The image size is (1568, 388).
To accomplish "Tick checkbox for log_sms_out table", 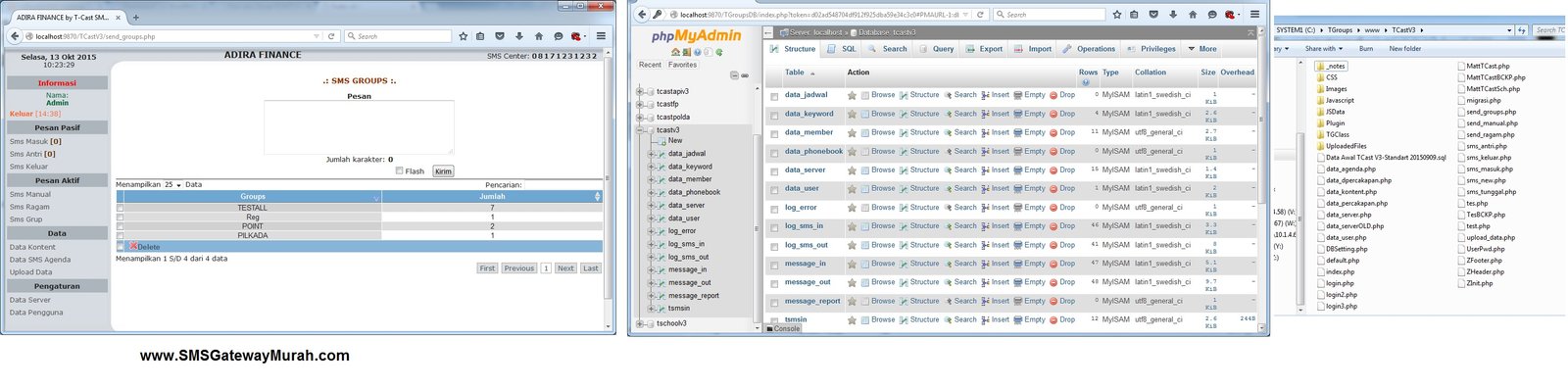I will point(774,246).
